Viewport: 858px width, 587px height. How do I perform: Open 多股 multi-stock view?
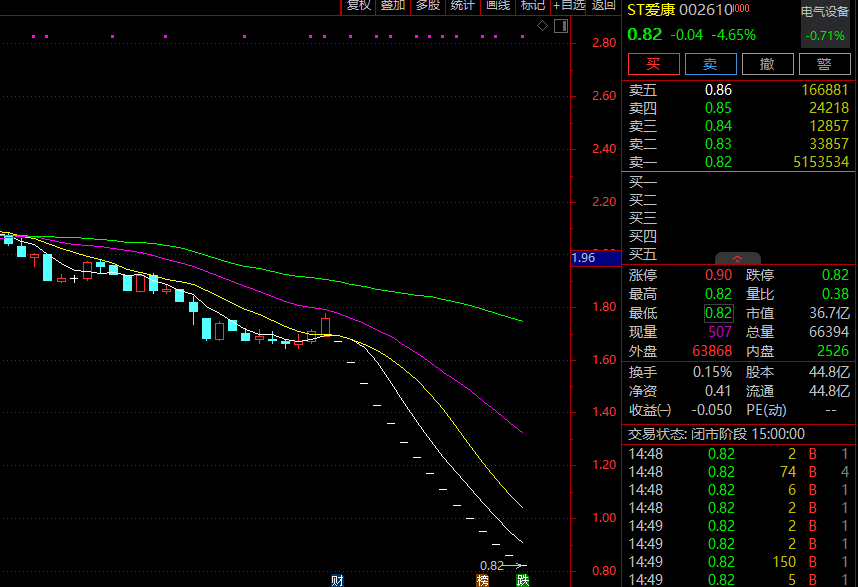click(428, 6)
